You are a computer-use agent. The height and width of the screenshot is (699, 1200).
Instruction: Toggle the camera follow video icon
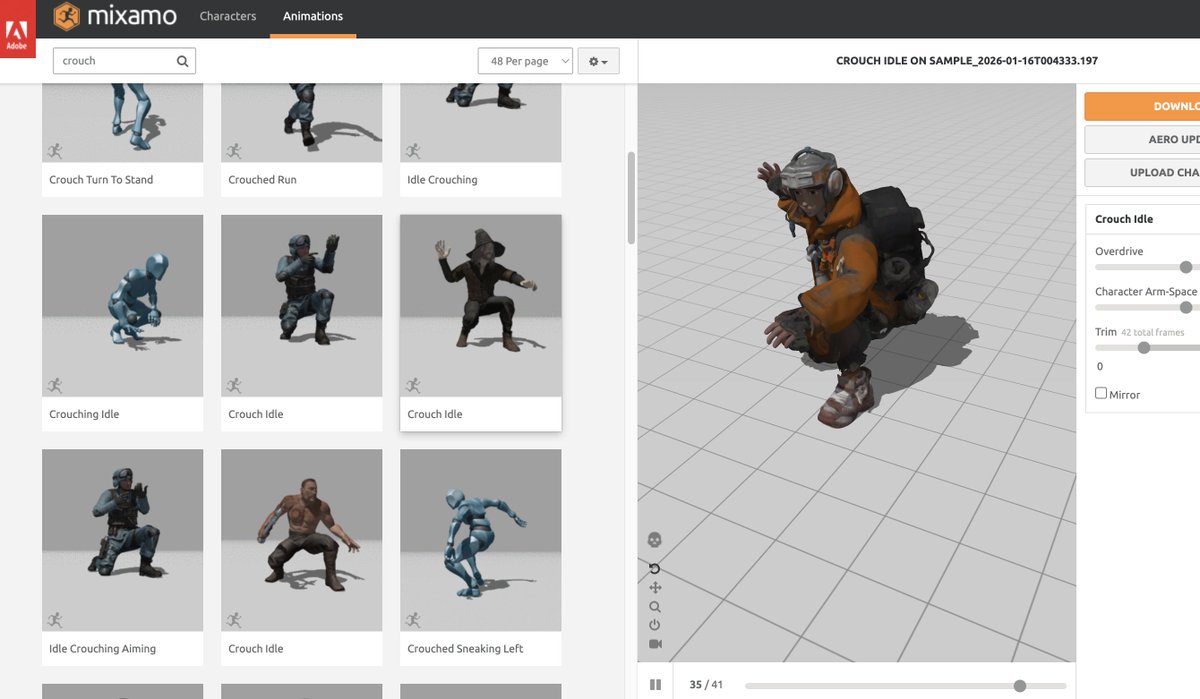coord(655,644)
